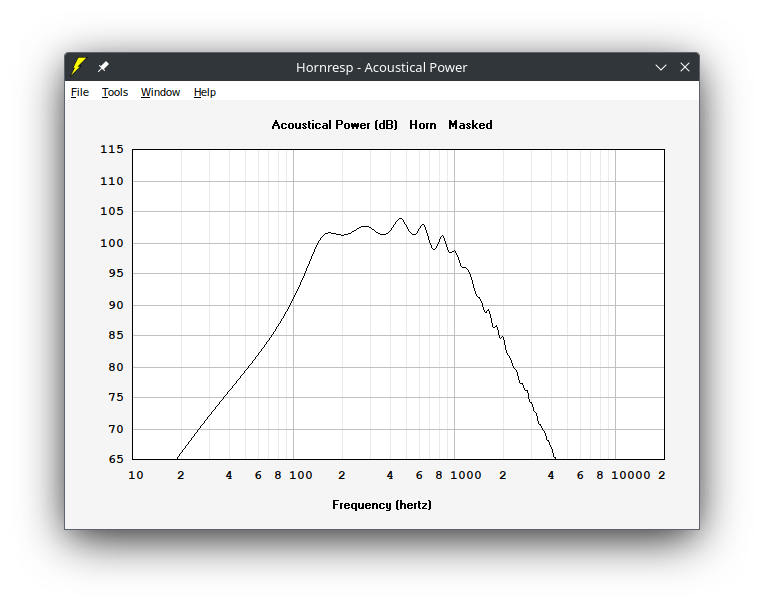
Task: Click the 70 dB y-axis label
Action: [116, 429]
